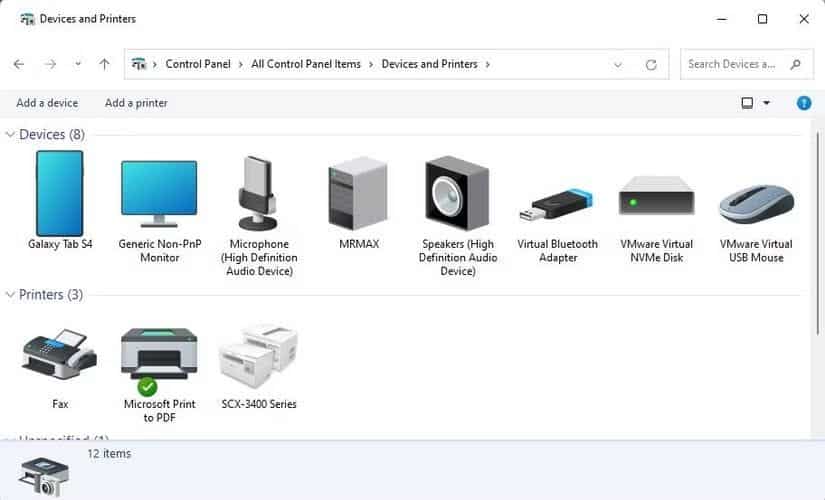825x500 pixels.
Task: Click Add a printer
Action: 136,103
